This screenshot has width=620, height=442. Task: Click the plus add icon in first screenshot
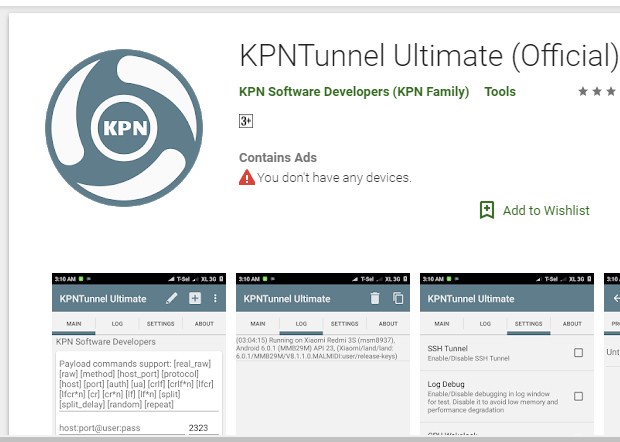pyautogui.click(x=195, y=298)
